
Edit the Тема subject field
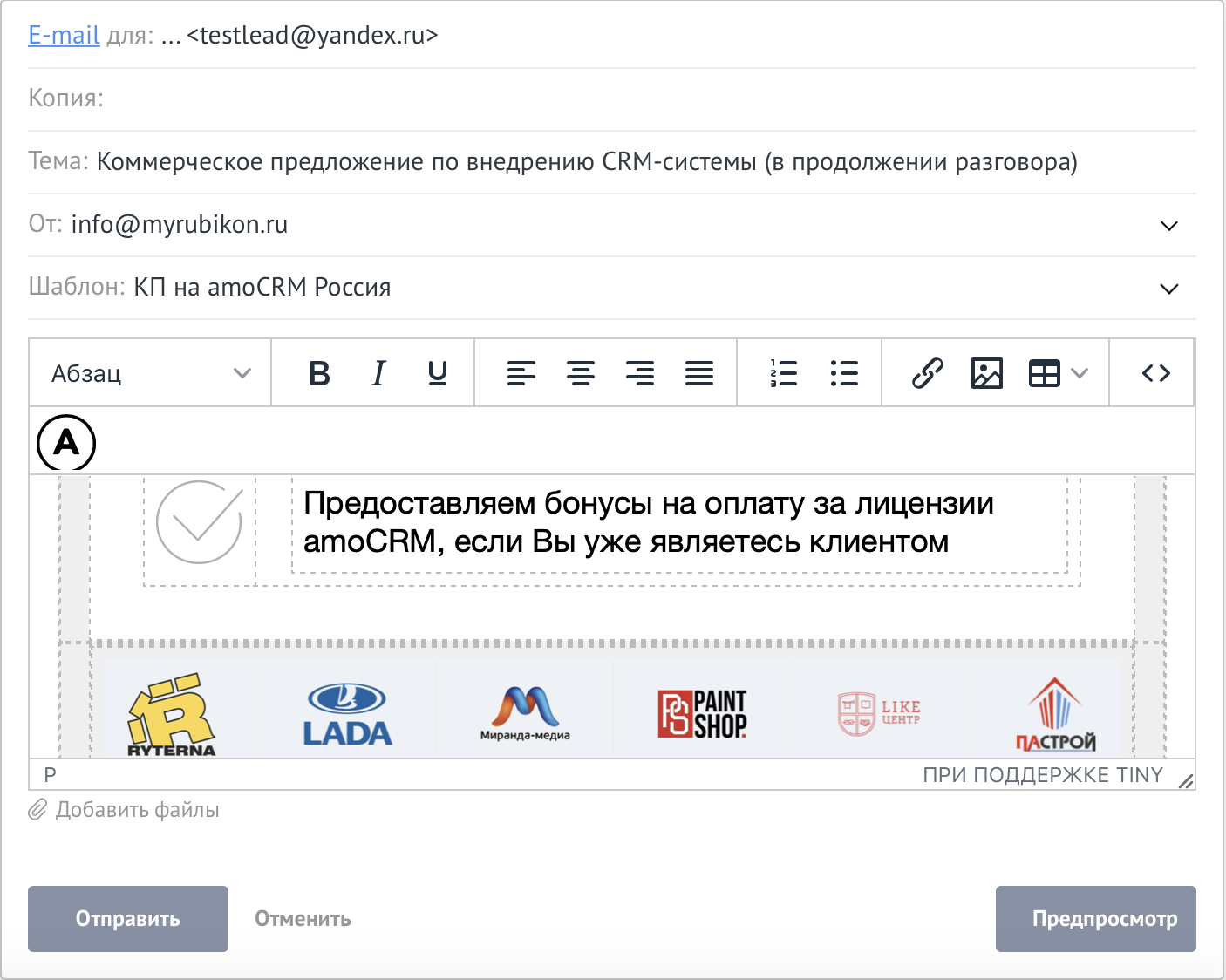point(612,161)
